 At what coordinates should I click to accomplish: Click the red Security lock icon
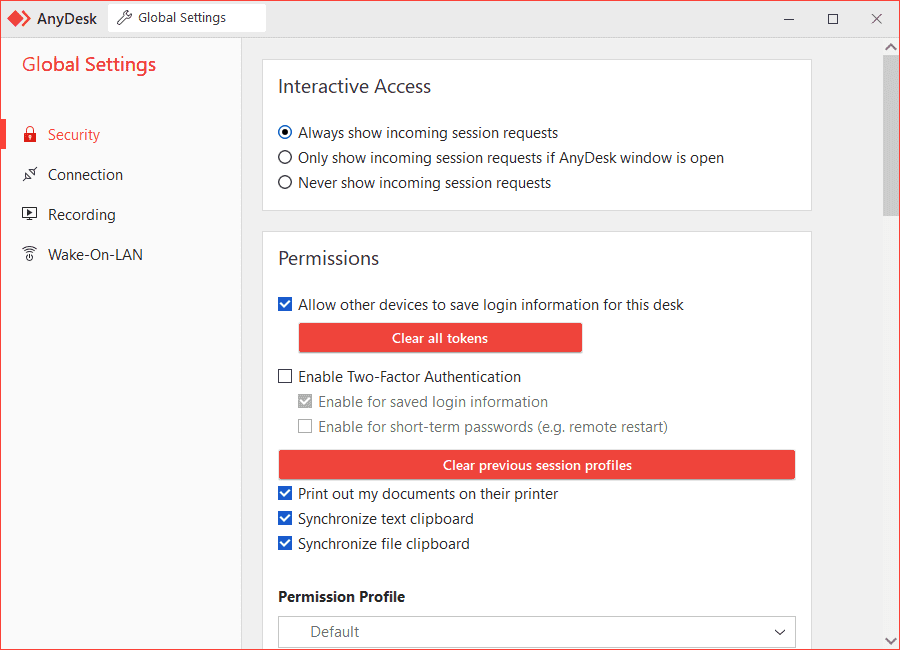[30, 134]
